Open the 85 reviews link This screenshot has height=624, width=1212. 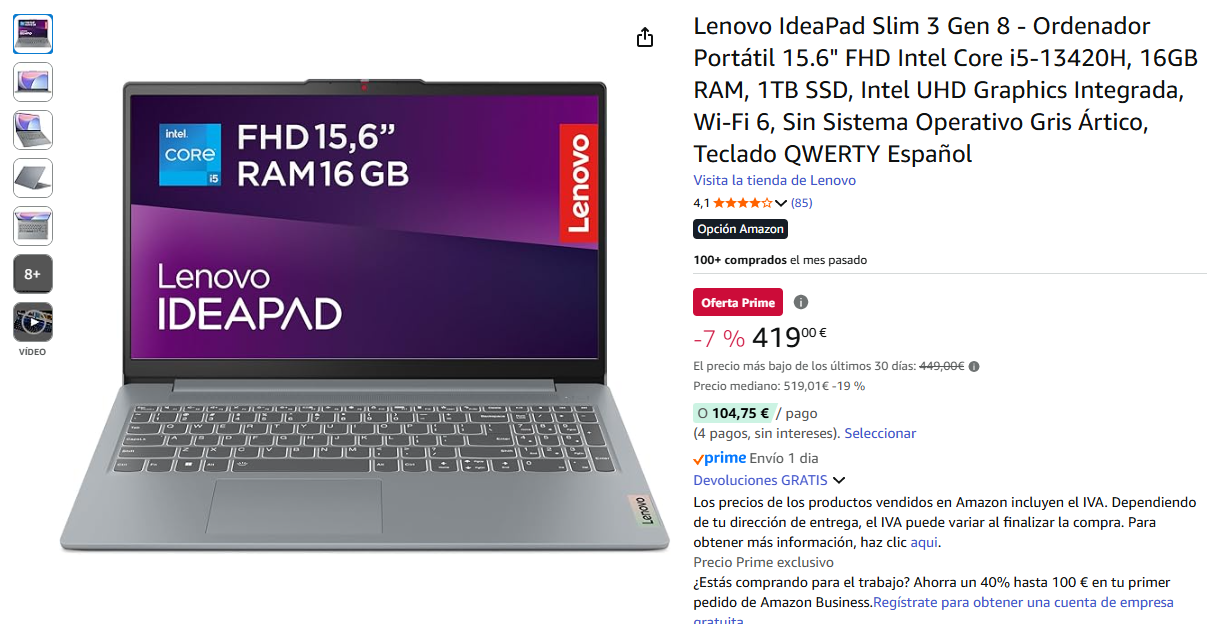801,203
